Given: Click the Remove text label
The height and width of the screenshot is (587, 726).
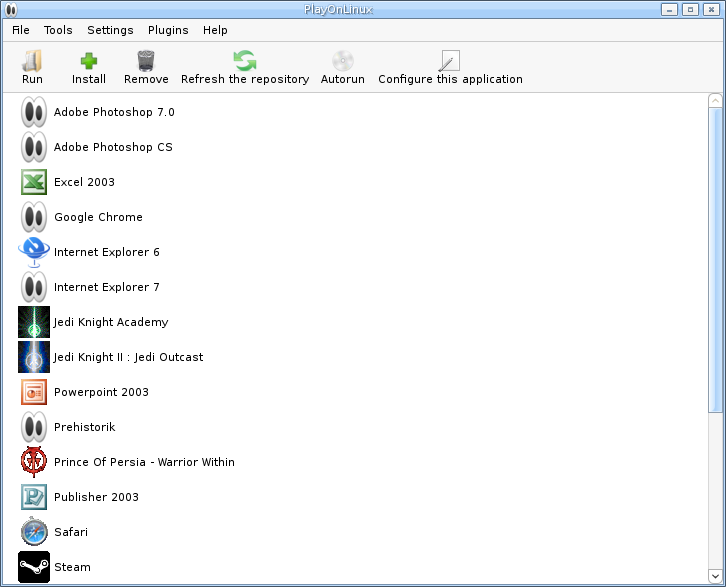Looking at the screenshot, I should pyautogui.click(x=146, y=79).
